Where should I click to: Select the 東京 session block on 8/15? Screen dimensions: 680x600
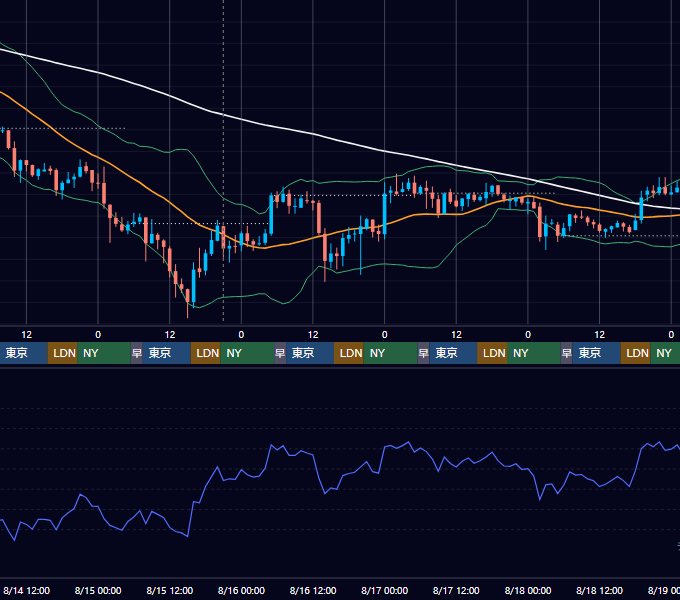[x=167, y=353]
